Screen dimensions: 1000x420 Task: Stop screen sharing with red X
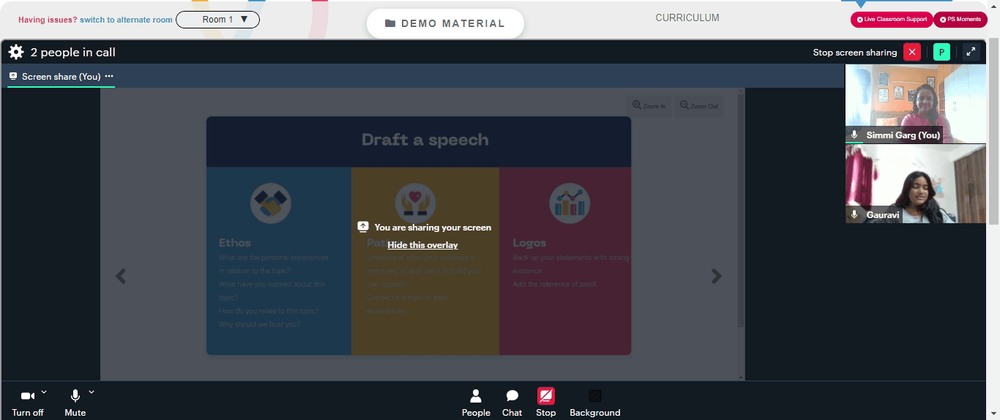pos(912,52)
